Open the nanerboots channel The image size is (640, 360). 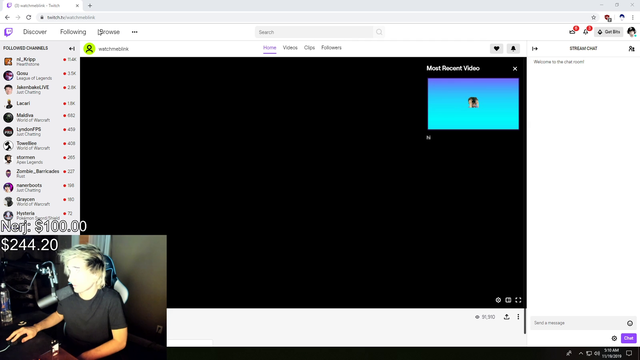(x=40, y=187)
